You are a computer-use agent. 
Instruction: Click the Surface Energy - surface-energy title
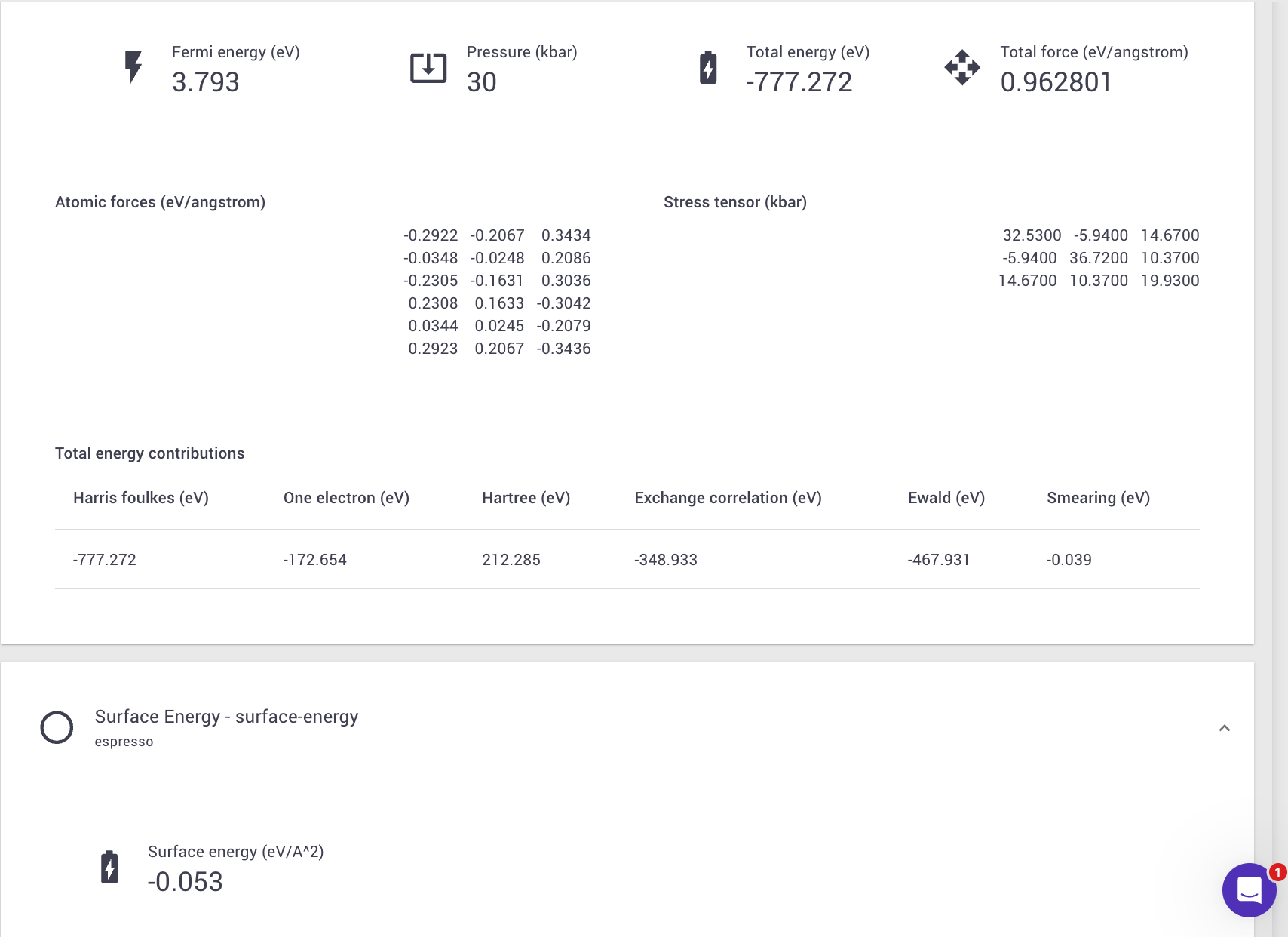coord(226,717)
